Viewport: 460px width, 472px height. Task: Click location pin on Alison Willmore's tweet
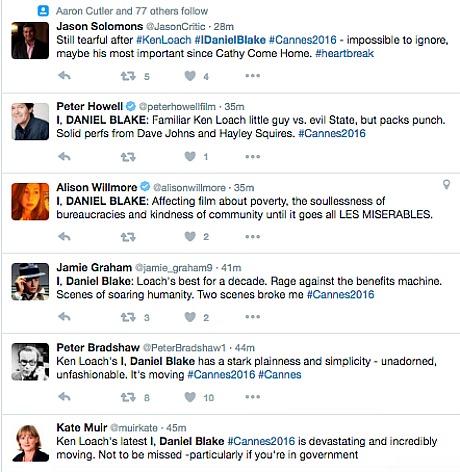click(x=446, y=184)
